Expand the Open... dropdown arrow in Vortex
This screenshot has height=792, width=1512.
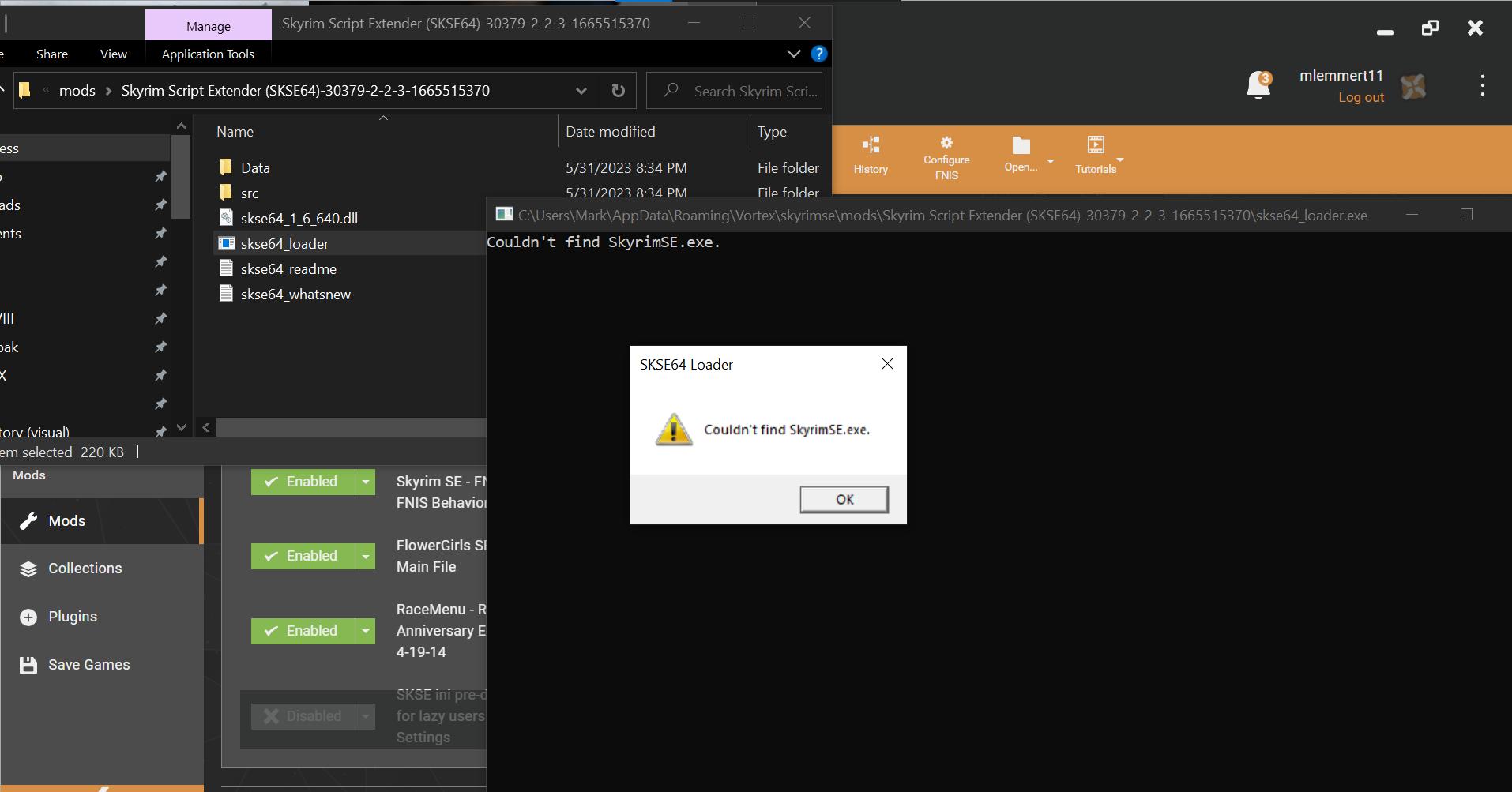(1051, 161)
